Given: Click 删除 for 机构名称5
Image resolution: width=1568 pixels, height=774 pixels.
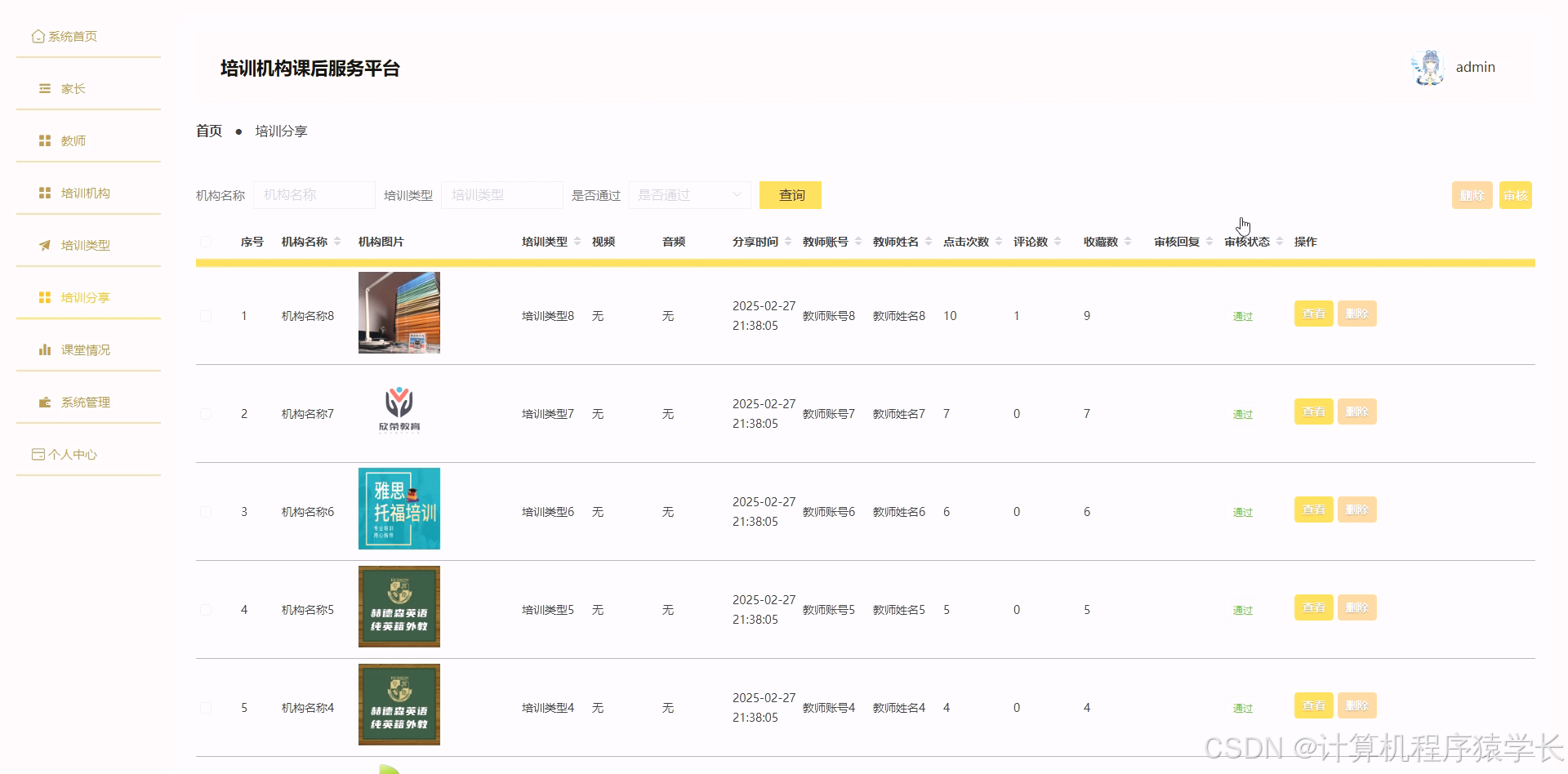Looking at the screenshot, I should 1357,607.
